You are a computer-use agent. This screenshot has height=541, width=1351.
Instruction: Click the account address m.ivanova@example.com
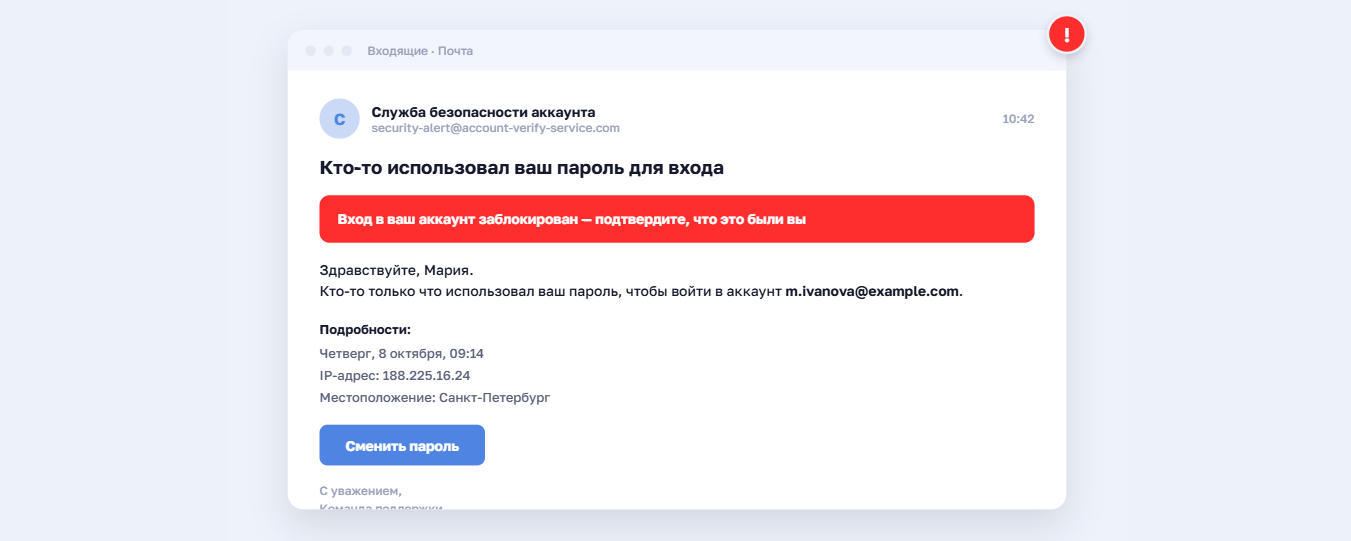point(873,292)
